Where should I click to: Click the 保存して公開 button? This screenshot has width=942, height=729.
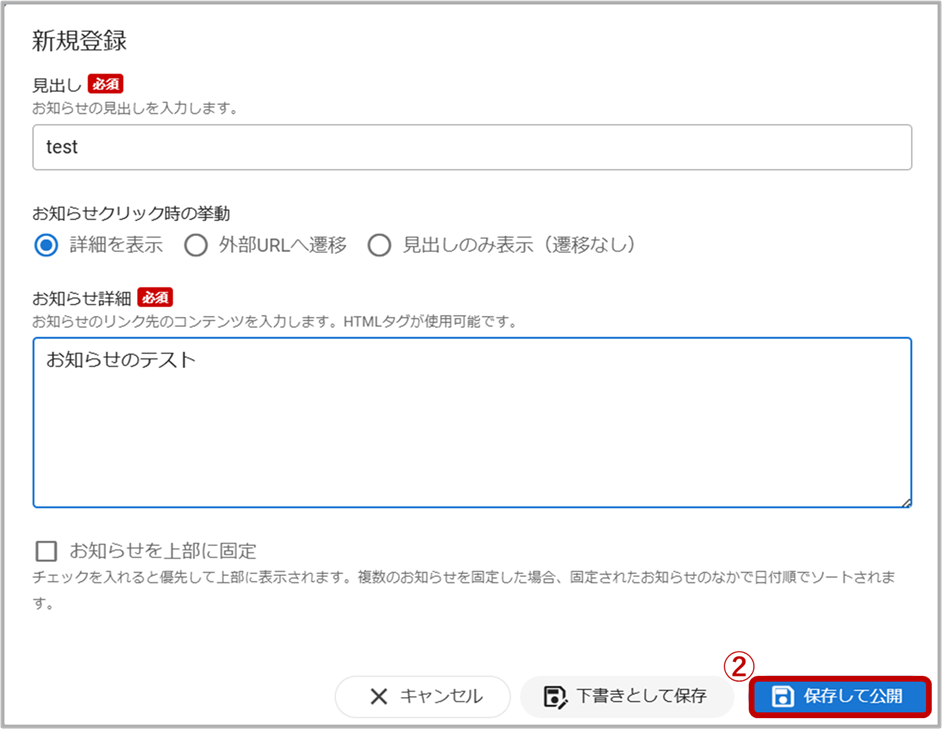[x=840, y=697]
